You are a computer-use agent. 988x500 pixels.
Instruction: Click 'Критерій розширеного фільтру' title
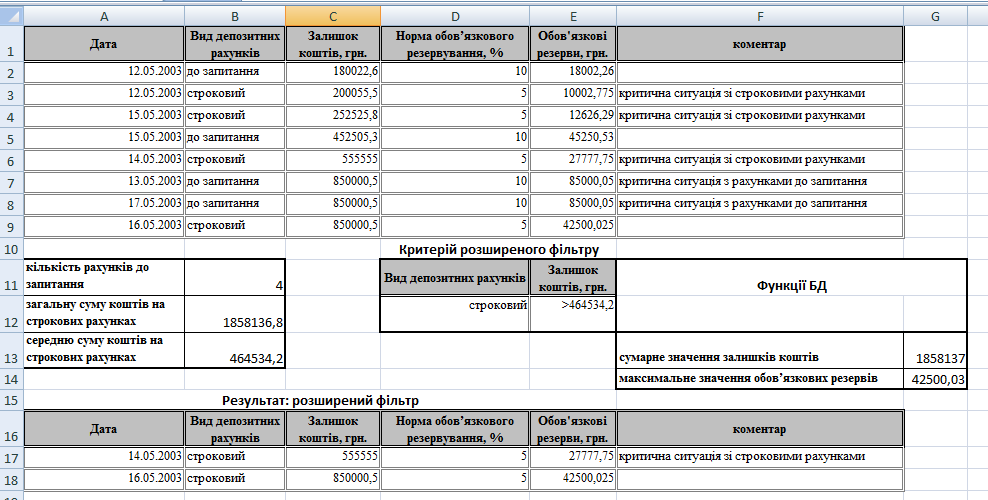tap(499, 249)
